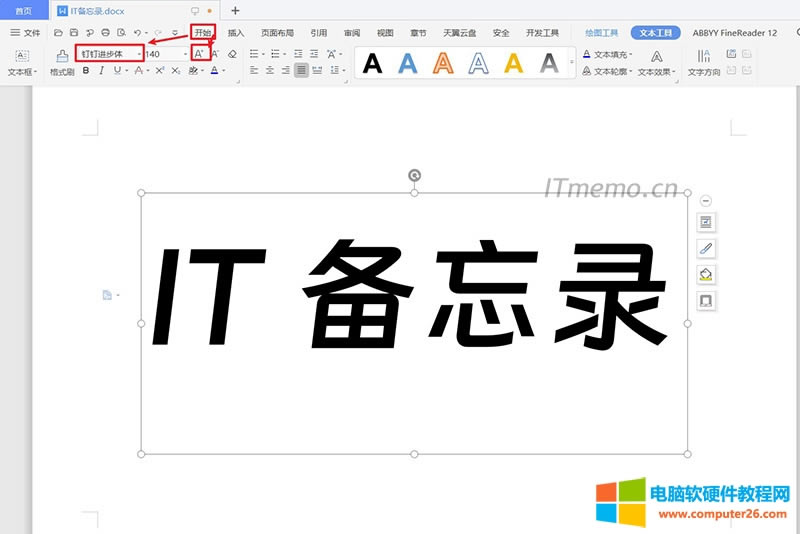This screenshot has width=800, height=534.
Task: Toggle center text alignment
Action: pyautogui.click(x=270, y=71)
